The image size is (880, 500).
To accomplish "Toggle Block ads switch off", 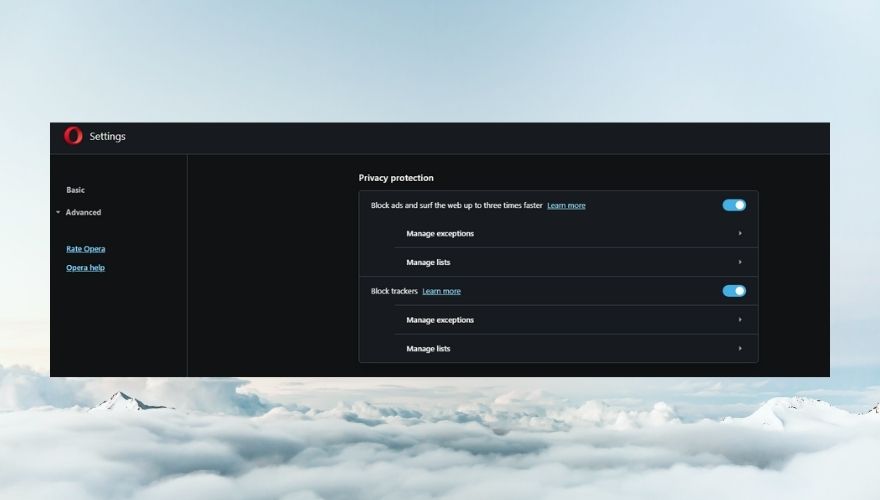I will [734, 205].
